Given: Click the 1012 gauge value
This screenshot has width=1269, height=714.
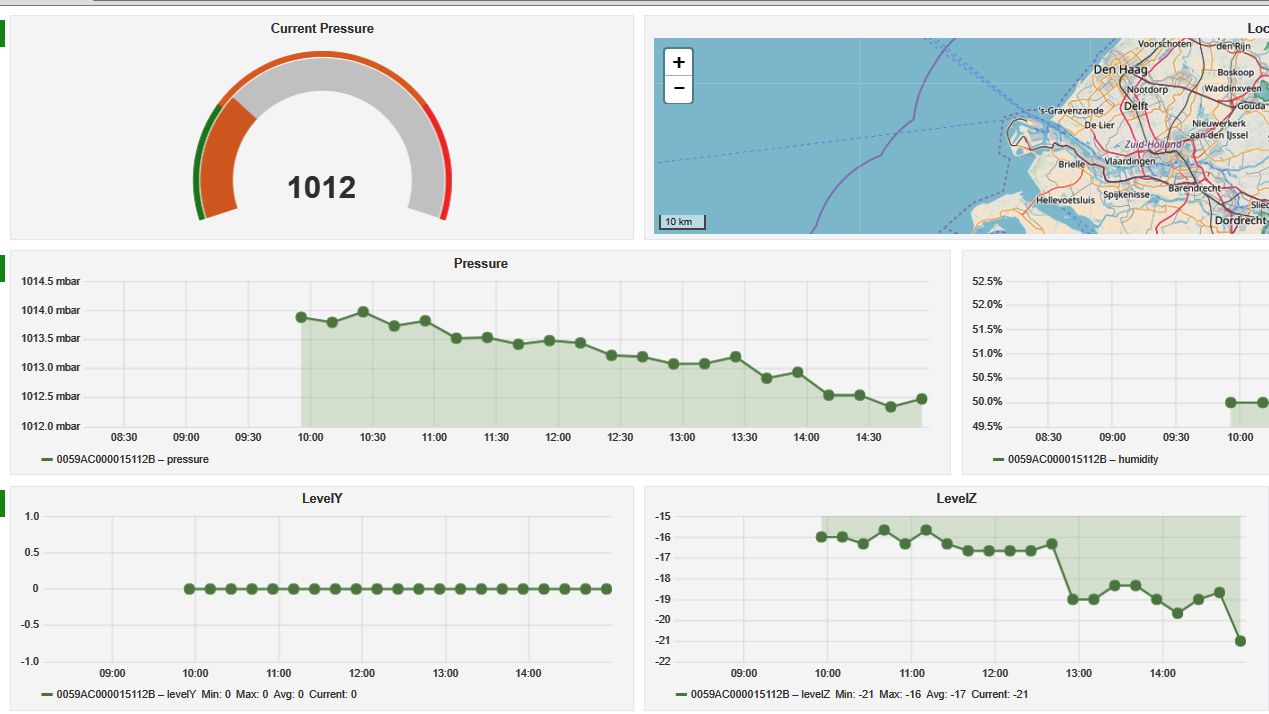Looking at the screenshot, I should 322,188.
